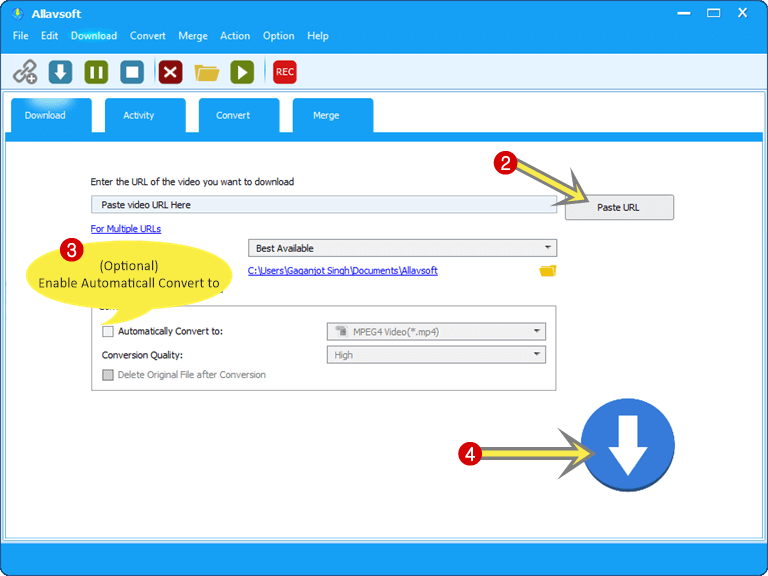Toggle Delete Original File after Conversion checkbox

[108, 375]
